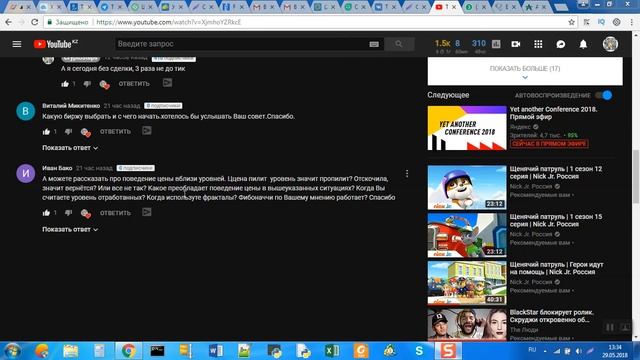This screenshot has height=360, width=640.
Task: Click the page vertical scrollbar
Action: (636, 176)
